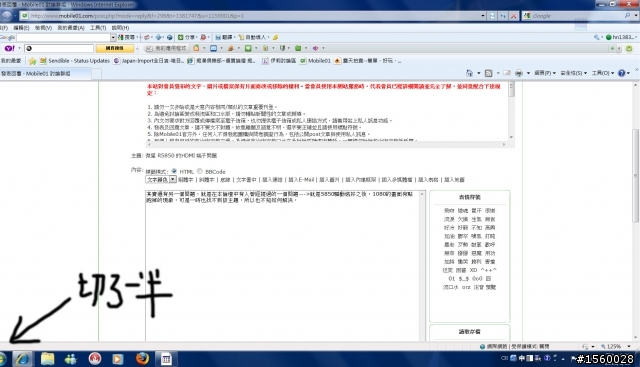
Task: Click the Windows Media Player taskbar icon
Action: click(118, 359)
